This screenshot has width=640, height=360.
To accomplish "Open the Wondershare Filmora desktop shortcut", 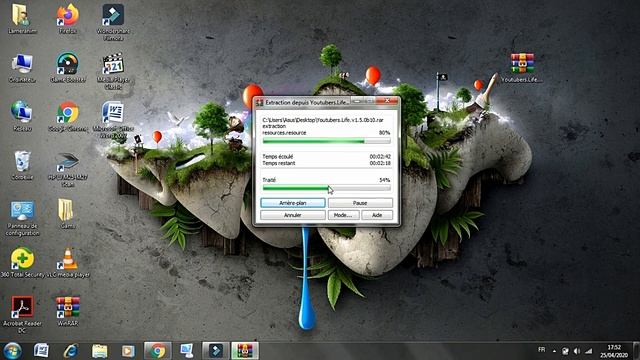I will pos(113,22).
